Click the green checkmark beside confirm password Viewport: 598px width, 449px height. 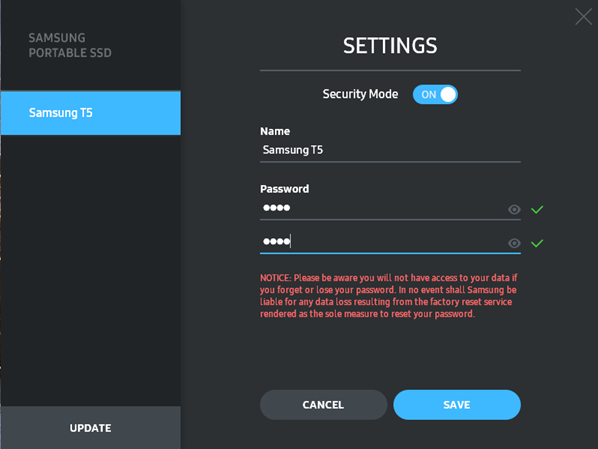coord(537,243)
